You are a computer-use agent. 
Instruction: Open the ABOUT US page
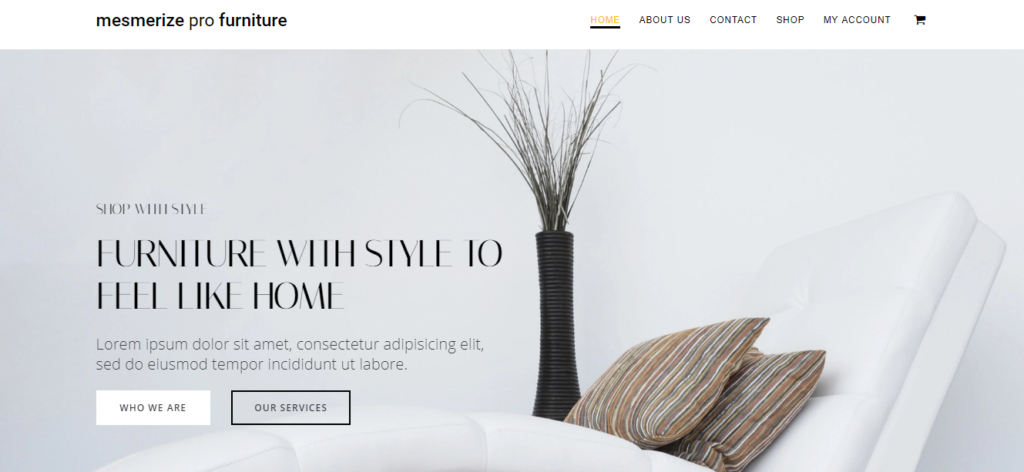[664, 20]
